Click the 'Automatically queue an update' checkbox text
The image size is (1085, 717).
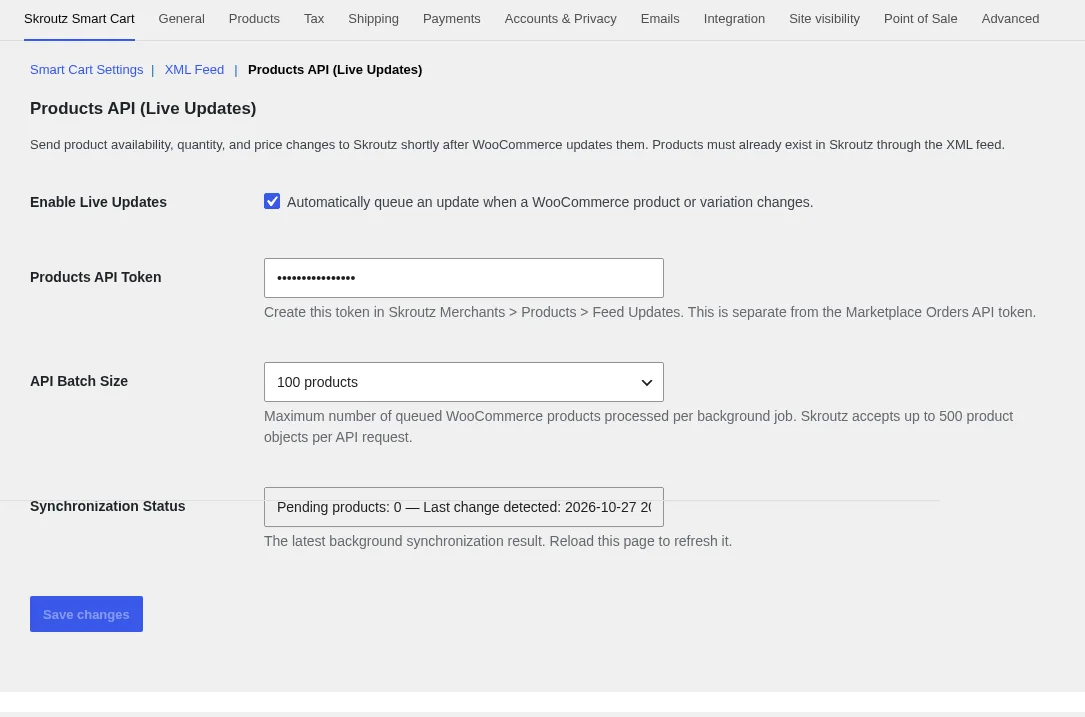point(550,202)
